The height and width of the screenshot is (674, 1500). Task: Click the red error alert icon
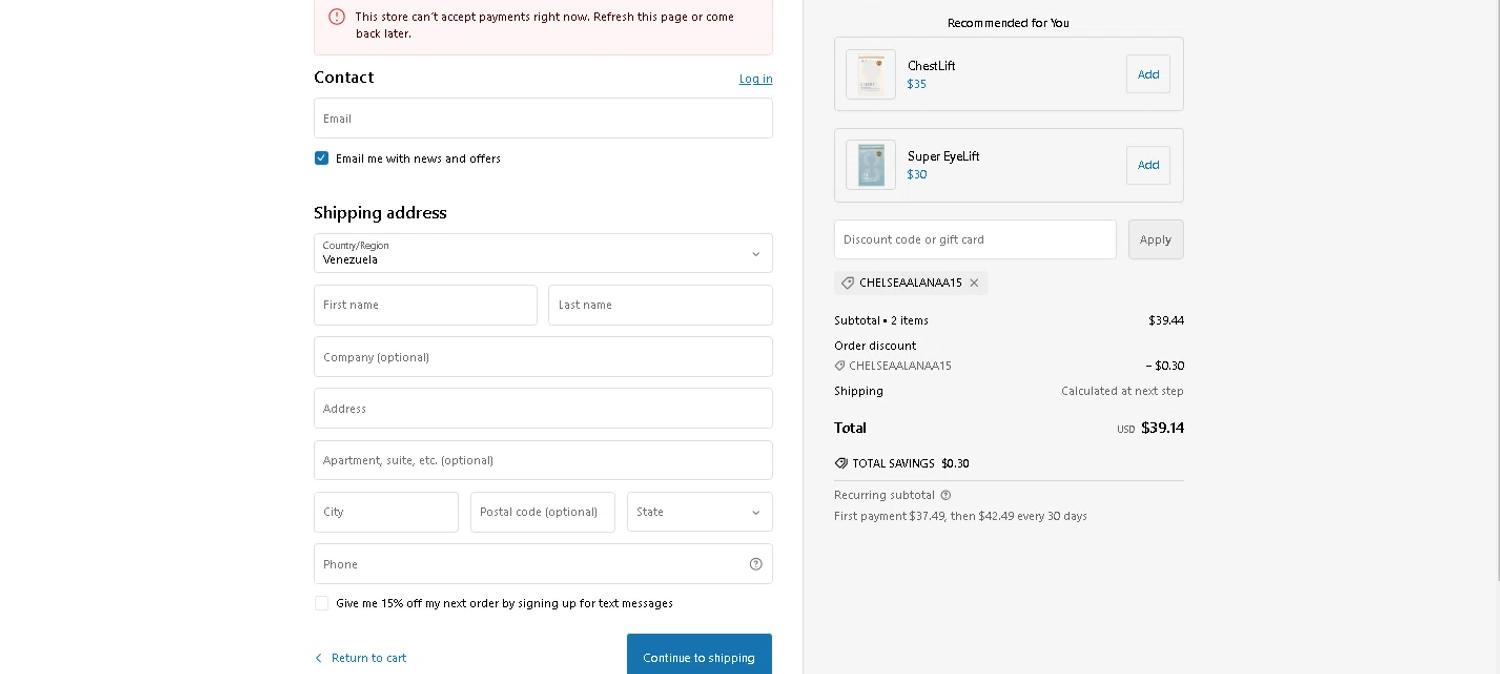[x=337, y=16]
